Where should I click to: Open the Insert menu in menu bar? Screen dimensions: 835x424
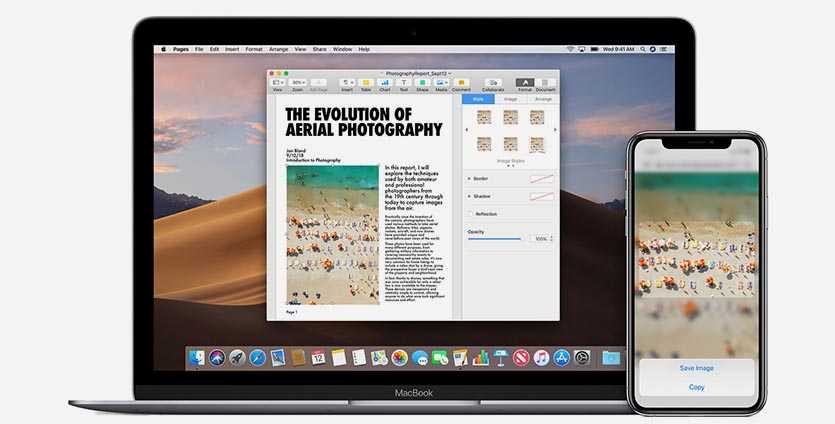coord(232,49)
